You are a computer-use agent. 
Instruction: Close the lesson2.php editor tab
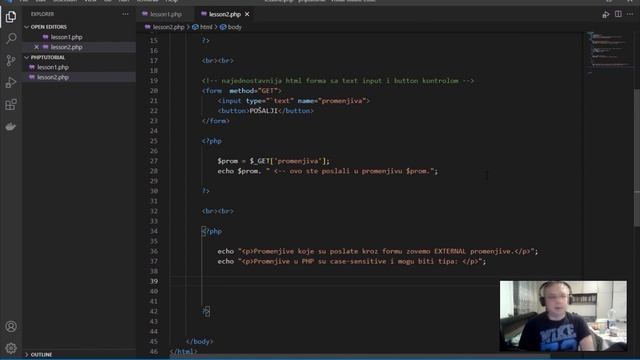[247, 14]
